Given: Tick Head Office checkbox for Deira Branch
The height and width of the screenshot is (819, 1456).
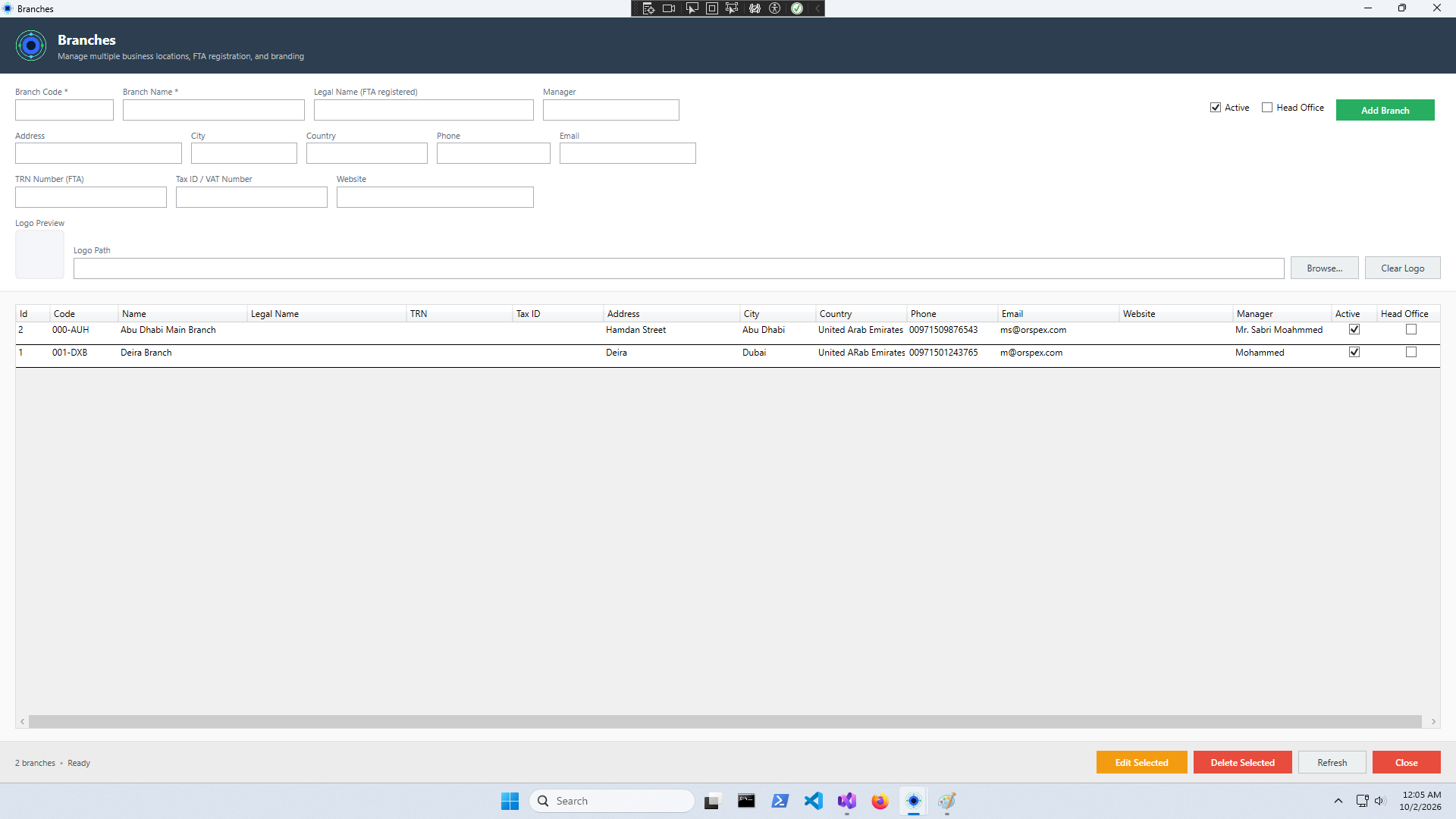Looking at the screenshot, I should coord(1411,353).
